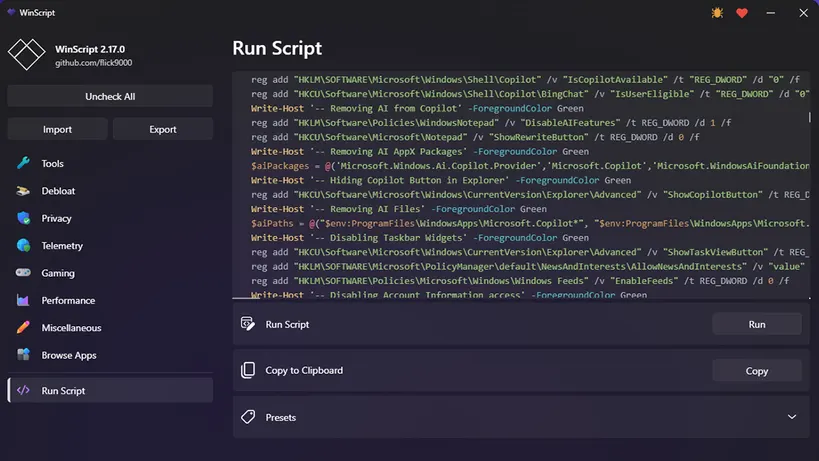Click the Presets tag icon
Image resolution: width=819 pixels, height=461 pixels.
pyautogui.click(x=248, y=417)
